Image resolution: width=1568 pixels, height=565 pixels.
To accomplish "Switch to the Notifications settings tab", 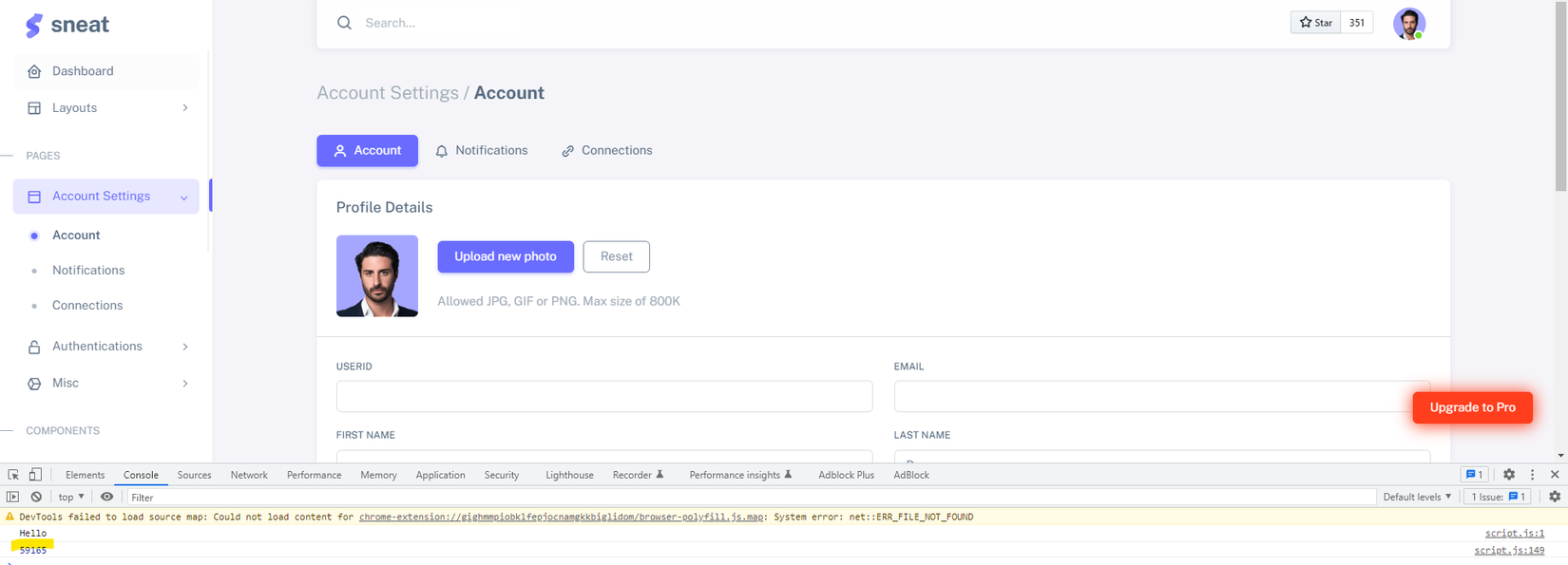I will click(x=482, y=151).
